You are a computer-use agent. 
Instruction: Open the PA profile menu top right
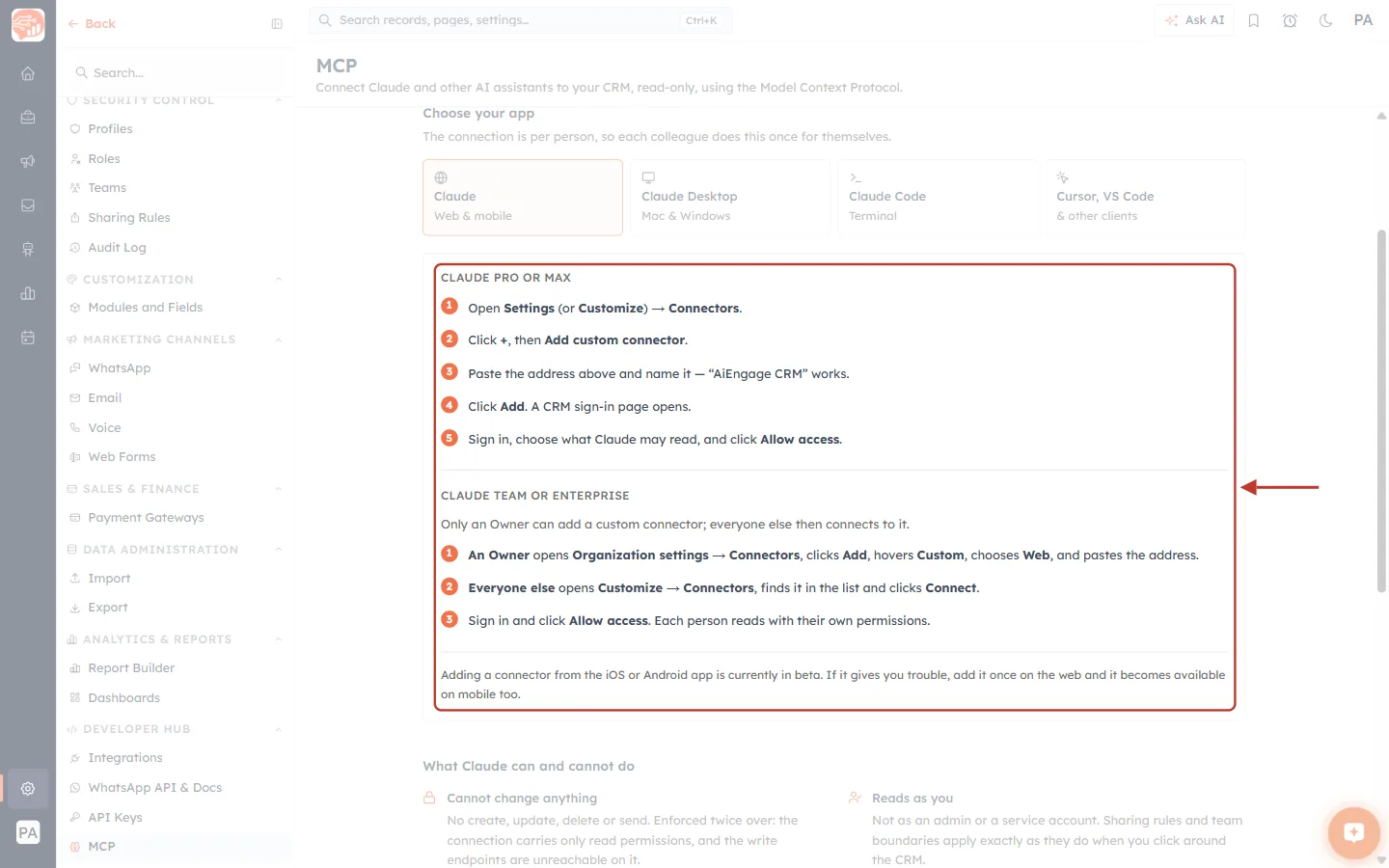click(1363, 20)
